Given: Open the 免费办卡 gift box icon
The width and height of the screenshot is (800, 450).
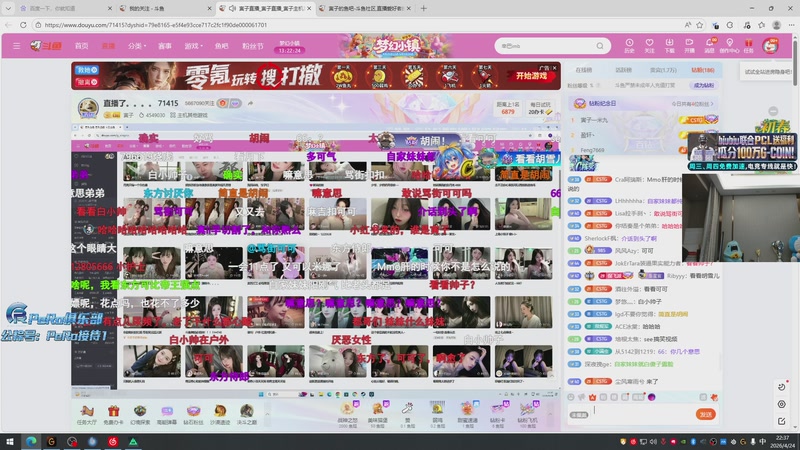Looking at the screenshot, I should click(113, 415).
